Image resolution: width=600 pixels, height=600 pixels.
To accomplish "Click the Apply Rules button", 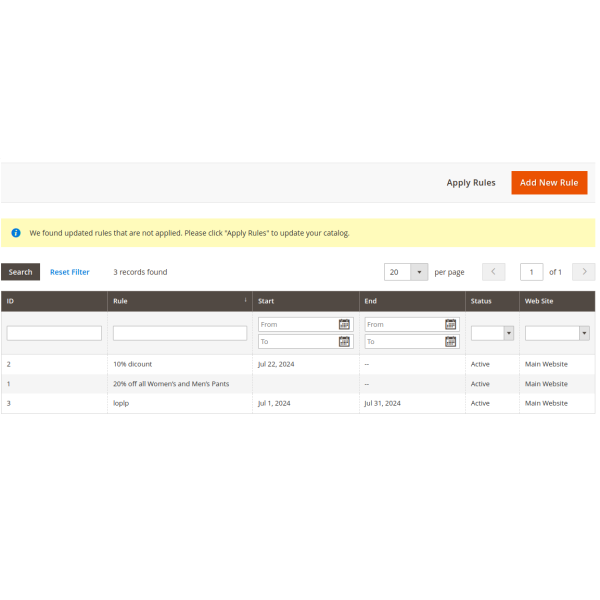I will pos(471,183).
